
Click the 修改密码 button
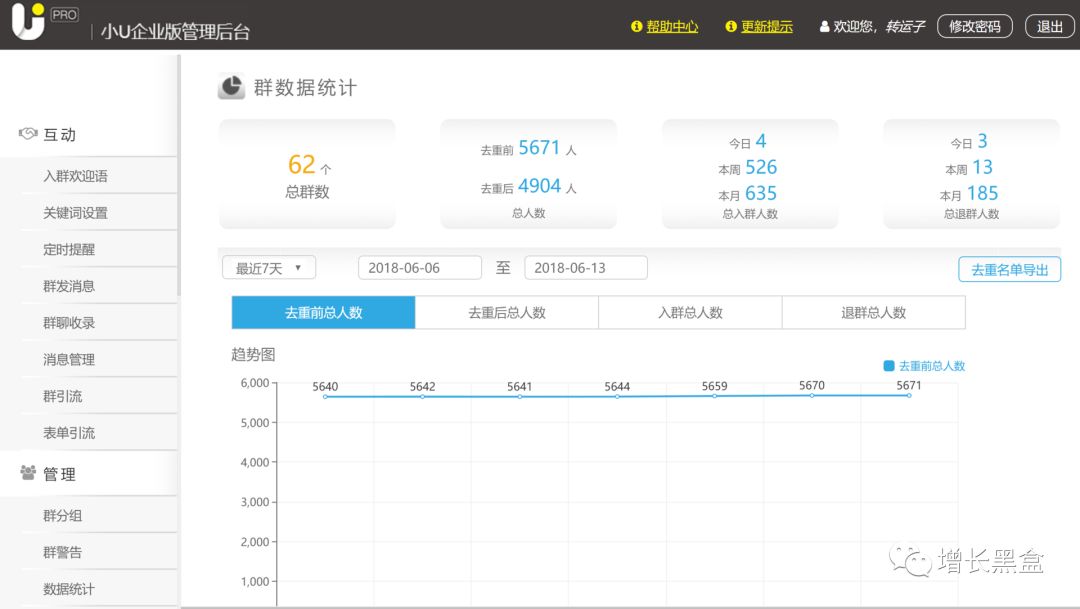[975, 26]
